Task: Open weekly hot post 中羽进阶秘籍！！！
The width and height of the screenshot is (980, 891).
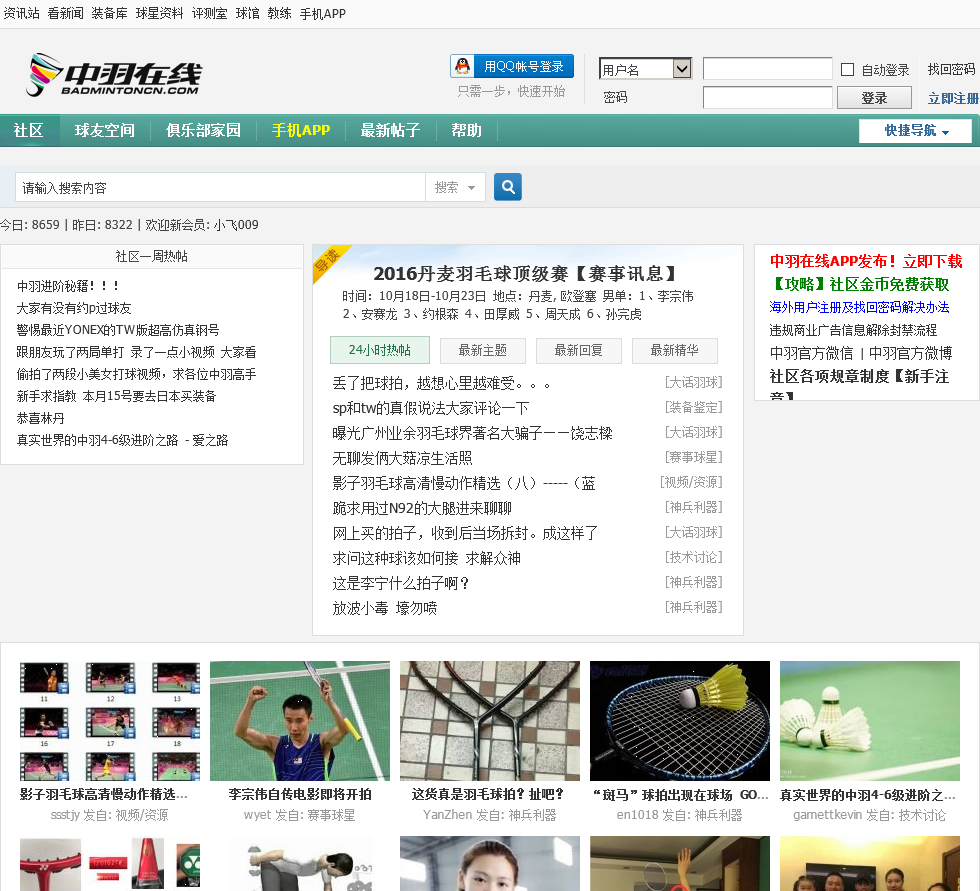Action: point(68,286)
